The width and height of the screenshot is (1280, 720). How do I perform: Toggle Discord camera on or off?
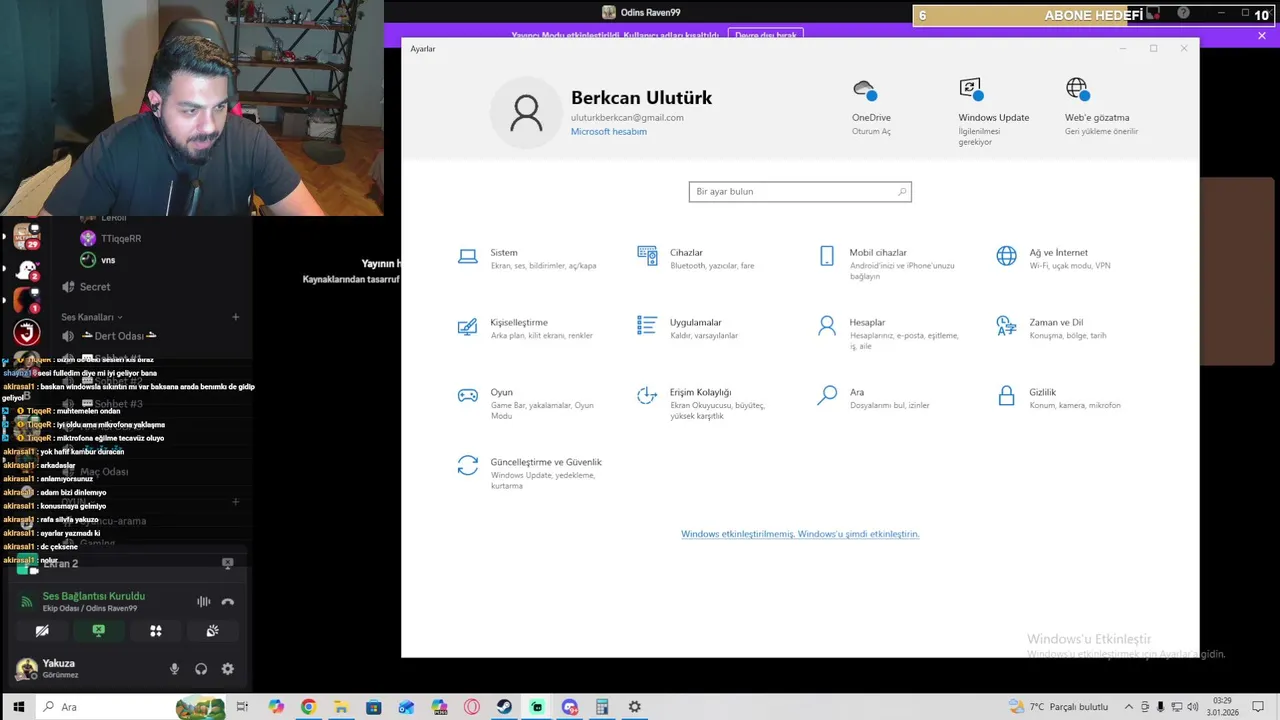click(x=42, y=631)
